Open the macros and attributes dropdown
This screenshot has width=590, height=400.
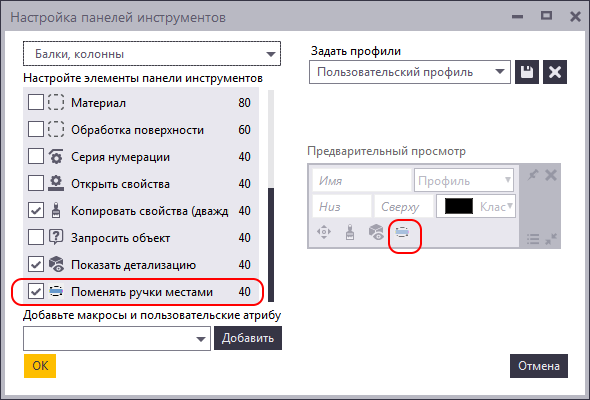[117, 339]
